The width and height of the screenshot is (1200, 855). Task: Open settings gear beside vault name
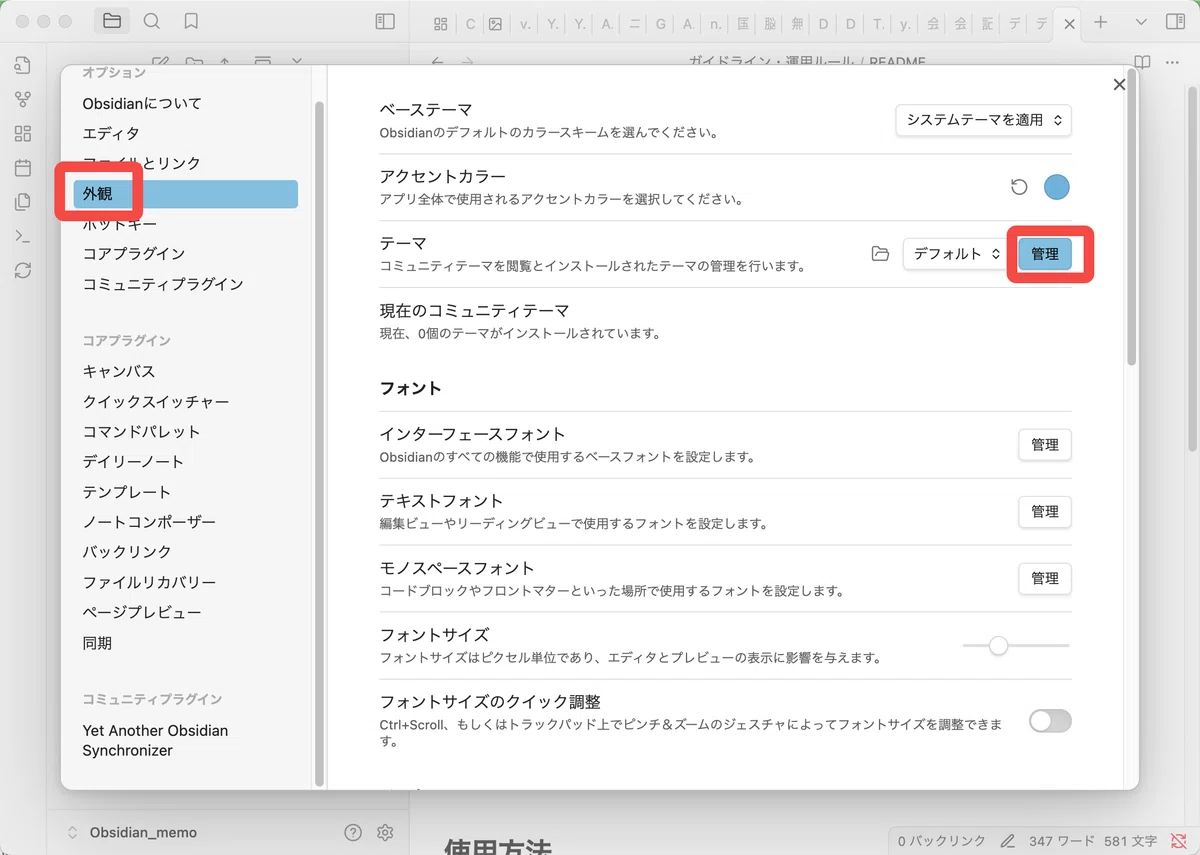pos(386,832)
